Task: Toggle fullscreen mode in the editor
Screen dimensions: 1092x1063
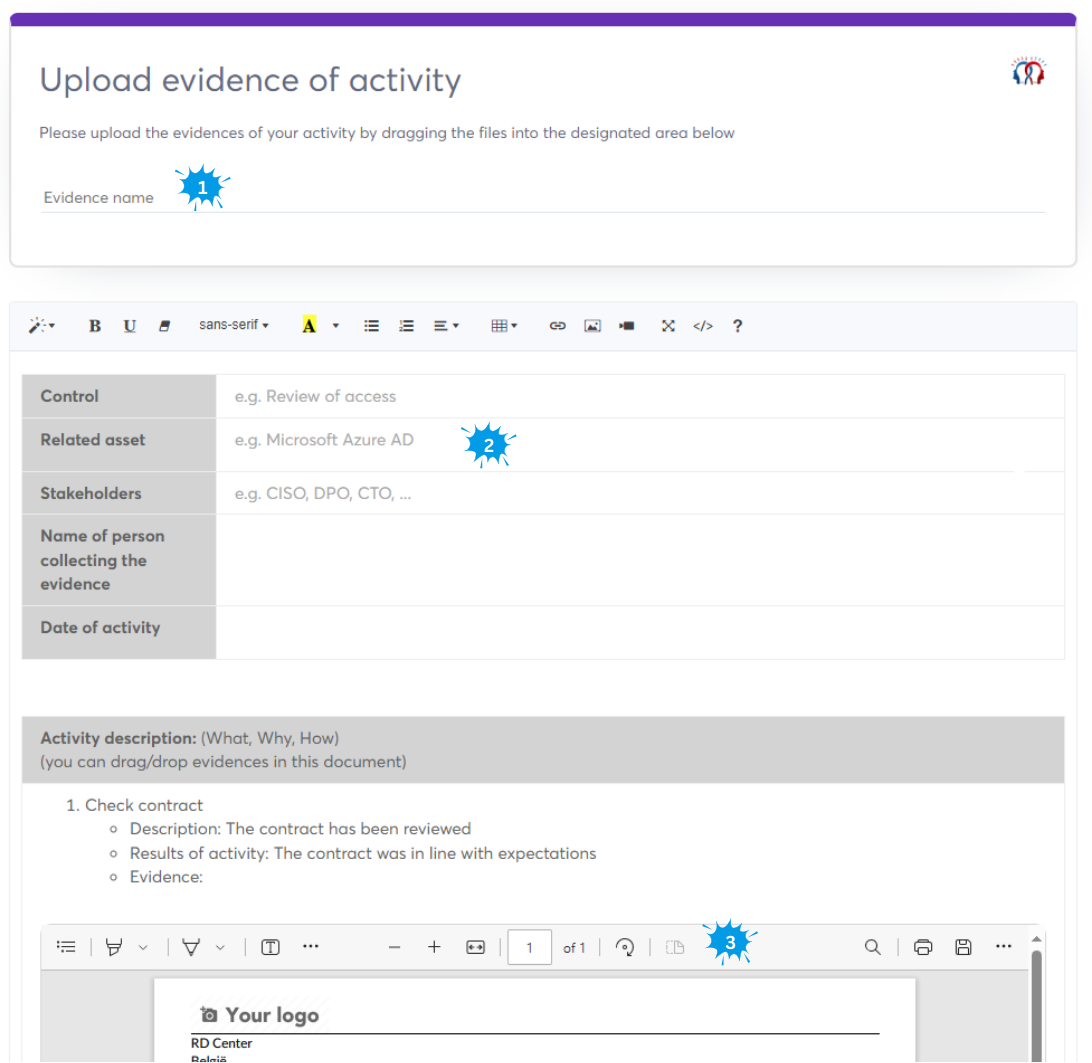Action: pos(668,326)
